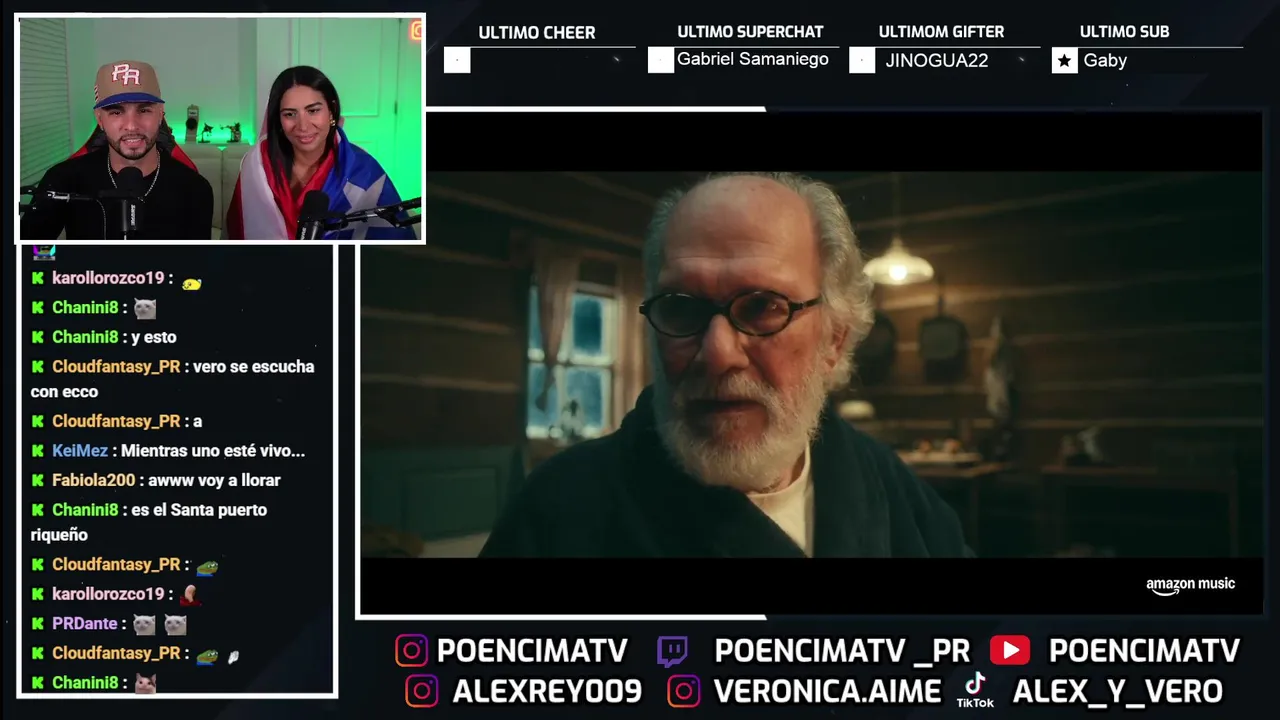
Task: Select the ULTIMO SUB header
Action: [1124, 32]
